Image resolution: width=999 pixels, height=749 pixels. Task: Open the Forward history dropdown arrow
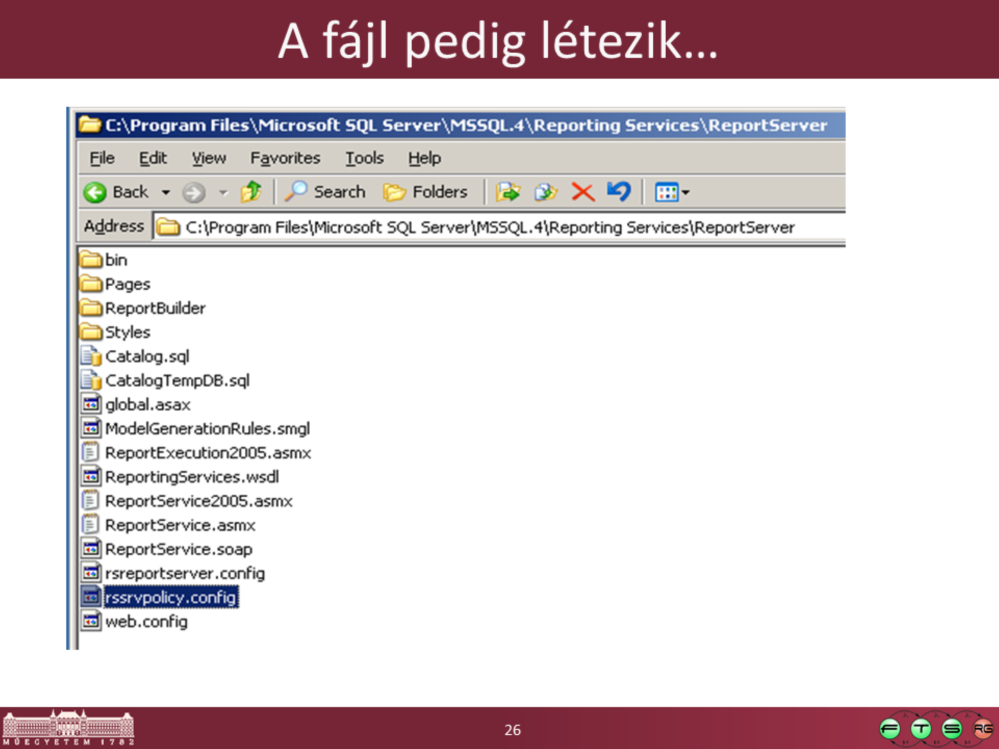click(x=223, y=192)
